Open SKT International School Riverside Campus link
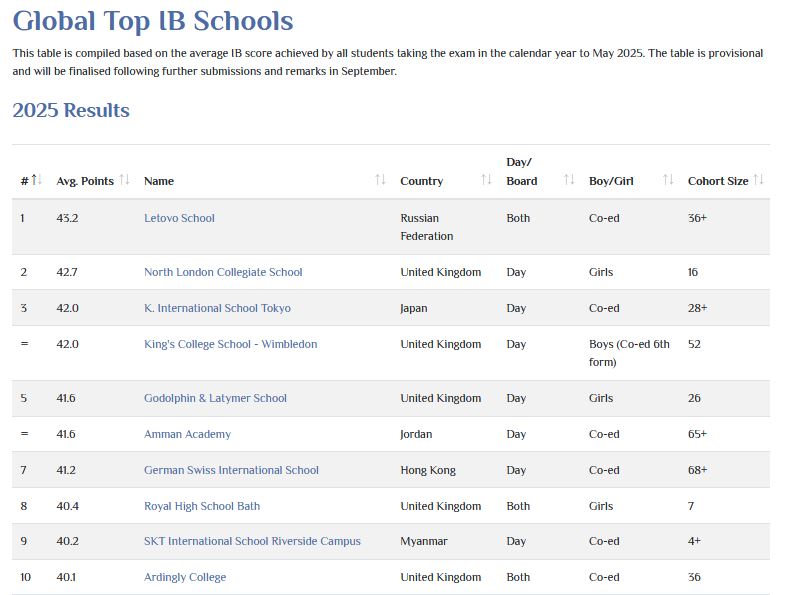Viewport: 788px width, 595px height. click(252, 541)
